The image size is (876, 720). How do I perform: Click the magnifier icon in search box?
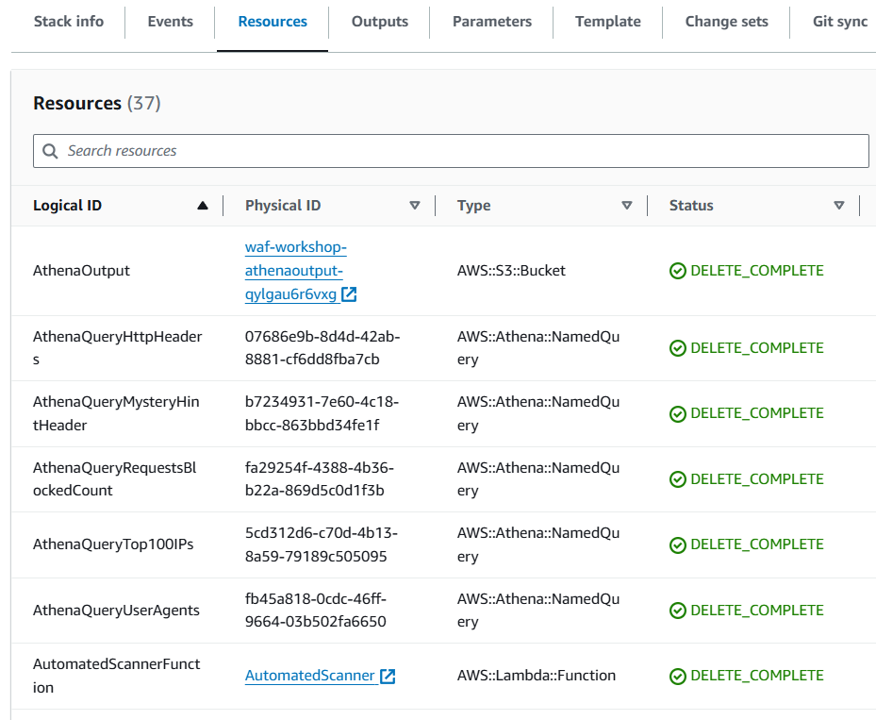point(51,151)
